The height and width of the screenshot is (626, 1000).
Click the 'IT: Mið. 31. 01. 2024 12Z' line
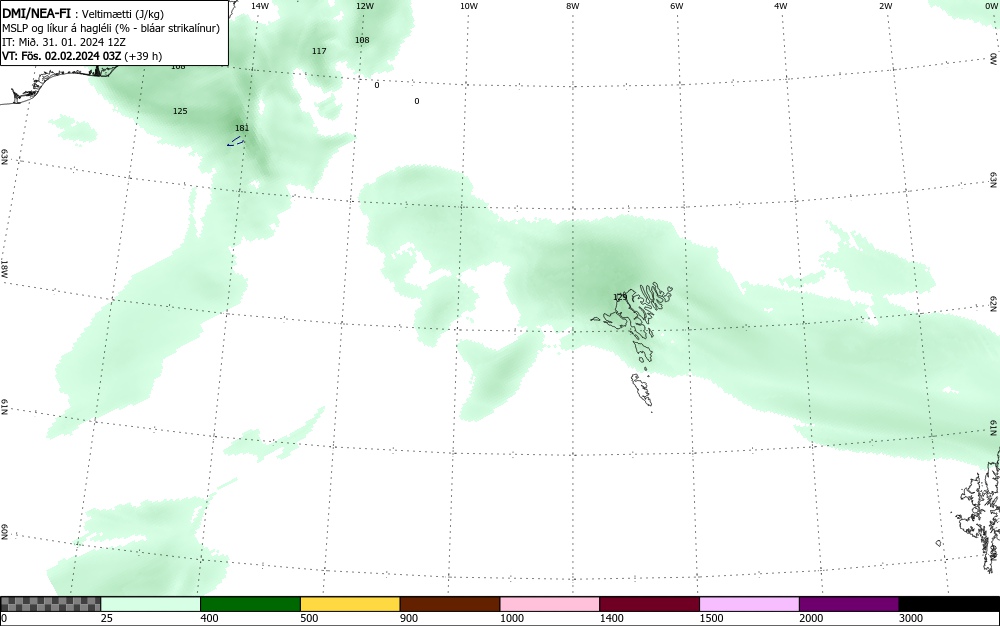[x=64, y=42]
